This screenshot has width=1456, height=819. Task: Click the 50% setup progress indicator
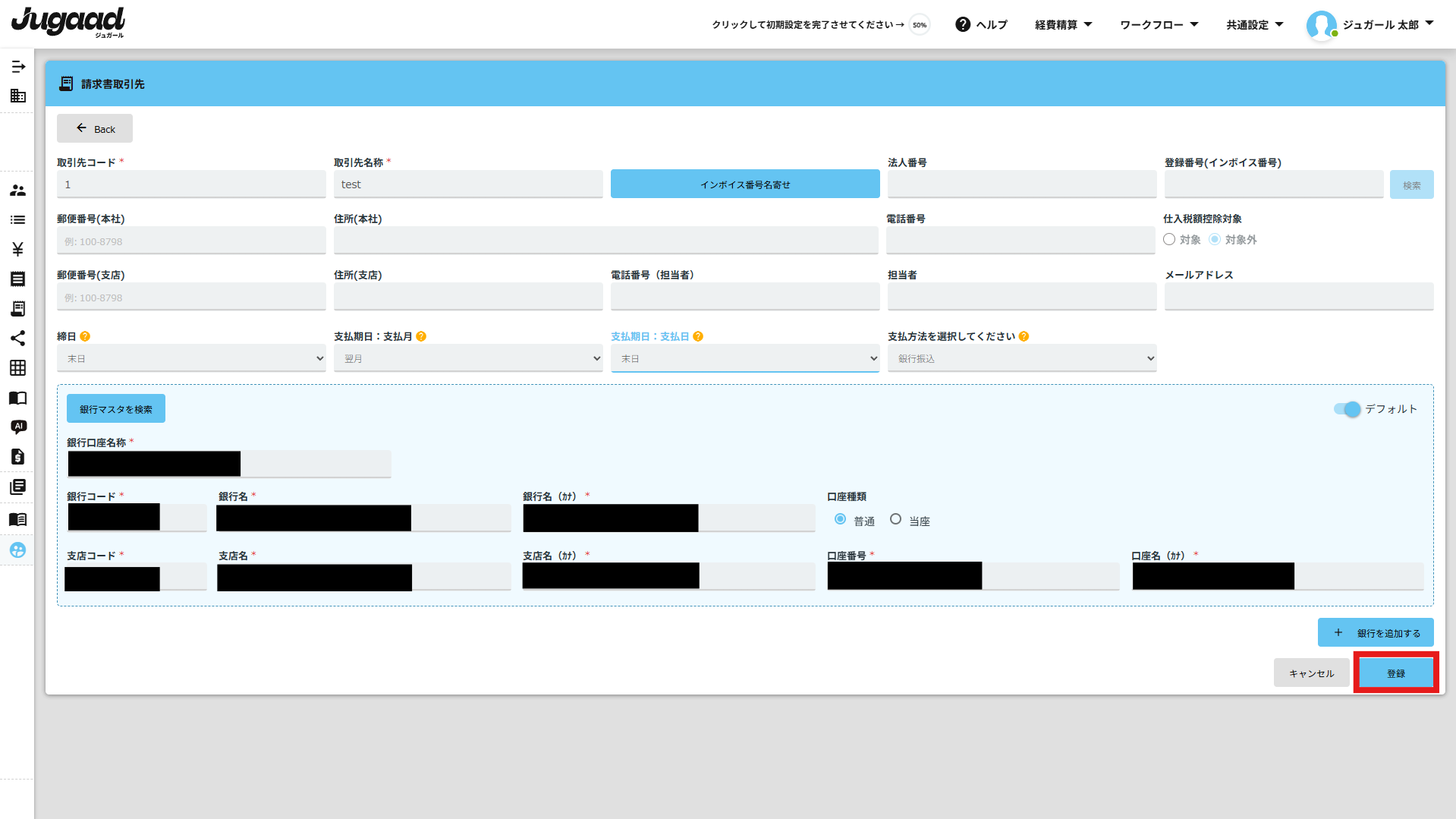[920, 25]
